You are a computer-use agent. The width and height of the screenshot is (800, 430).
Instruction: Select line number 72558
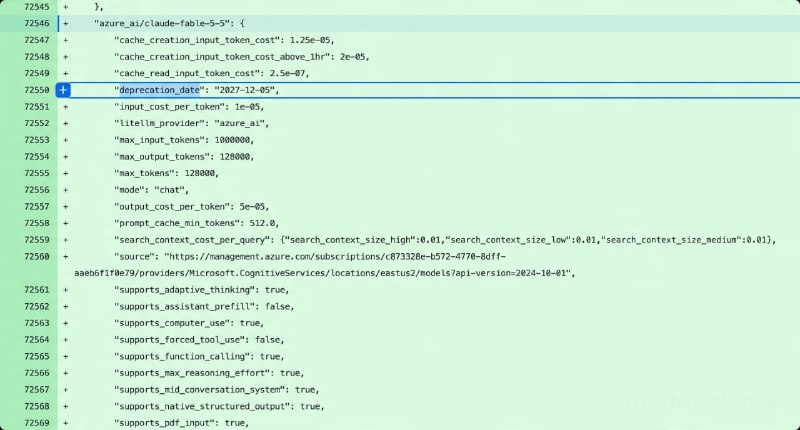pos(37,223)
